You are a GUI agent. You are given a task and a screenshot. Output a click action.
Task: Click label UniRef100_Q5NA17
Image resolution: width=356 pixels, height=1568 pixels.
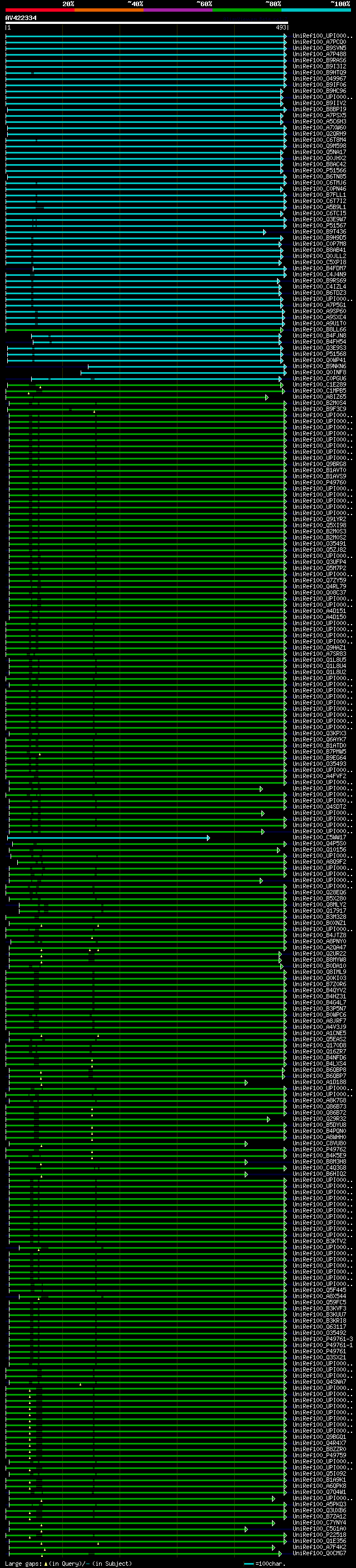click(x=319, y=152)
